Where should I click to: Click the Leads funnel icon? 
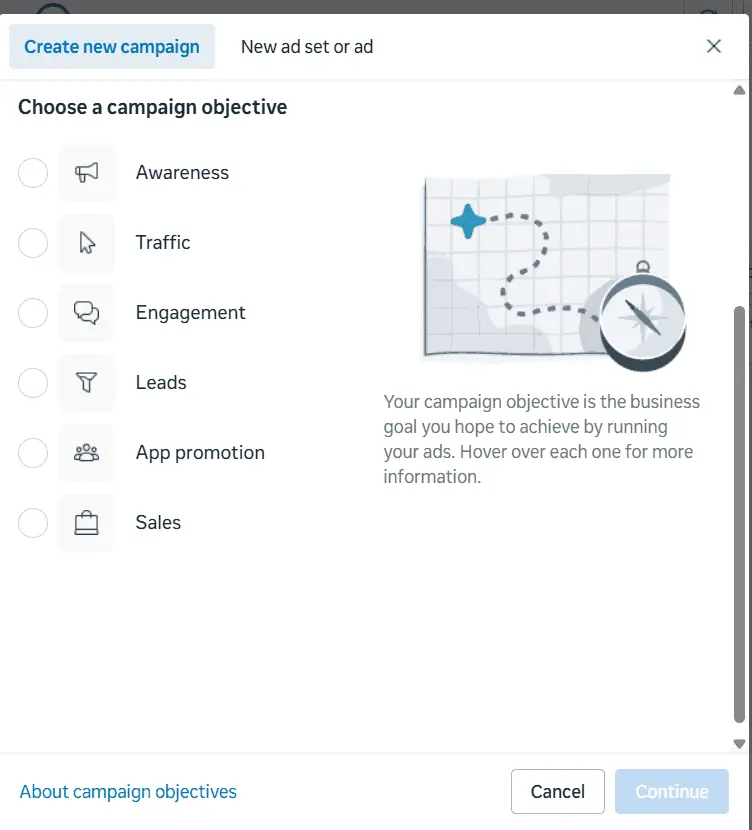[87, 383]
